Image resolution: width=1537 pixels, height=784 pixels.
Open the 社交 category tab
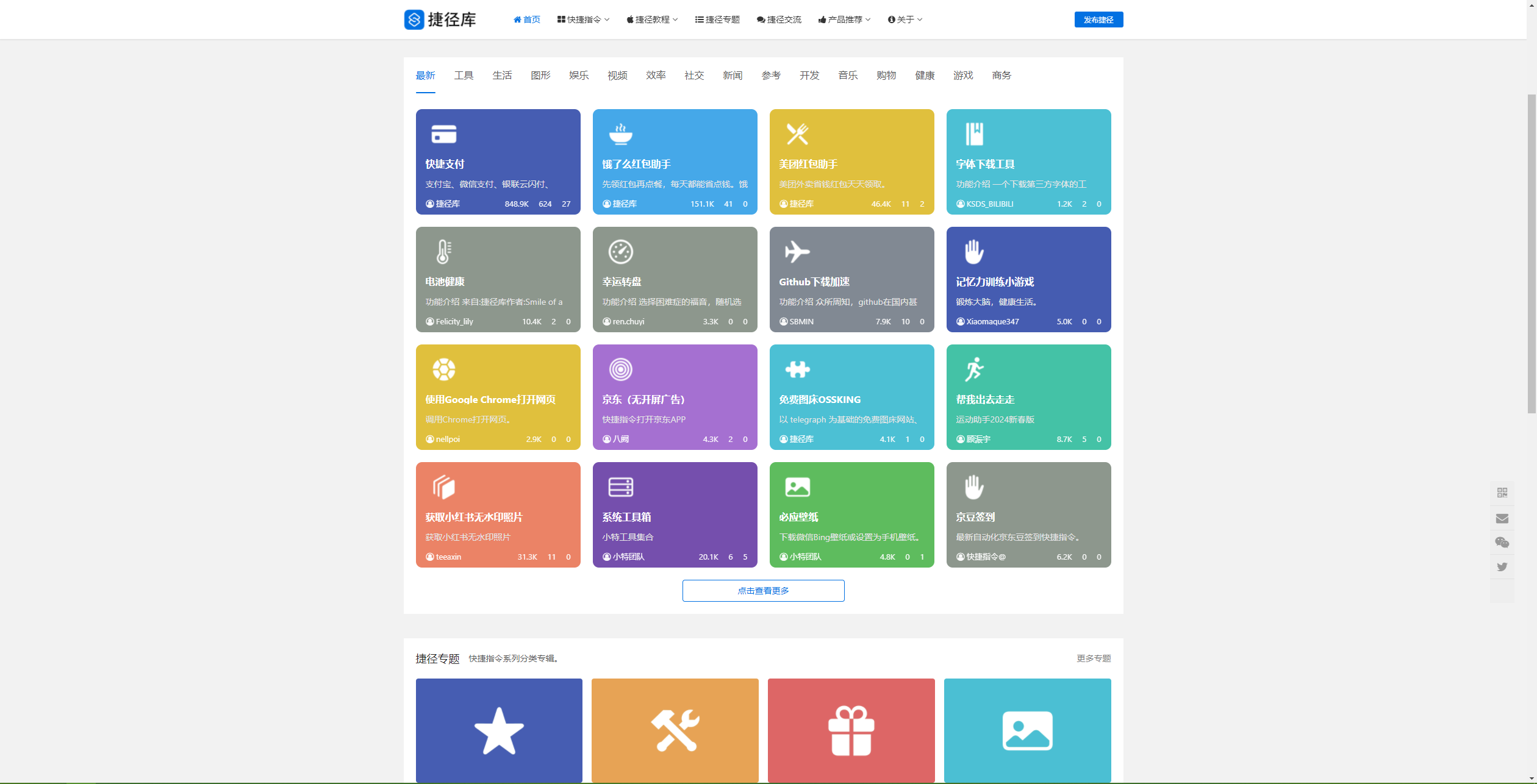694,76
